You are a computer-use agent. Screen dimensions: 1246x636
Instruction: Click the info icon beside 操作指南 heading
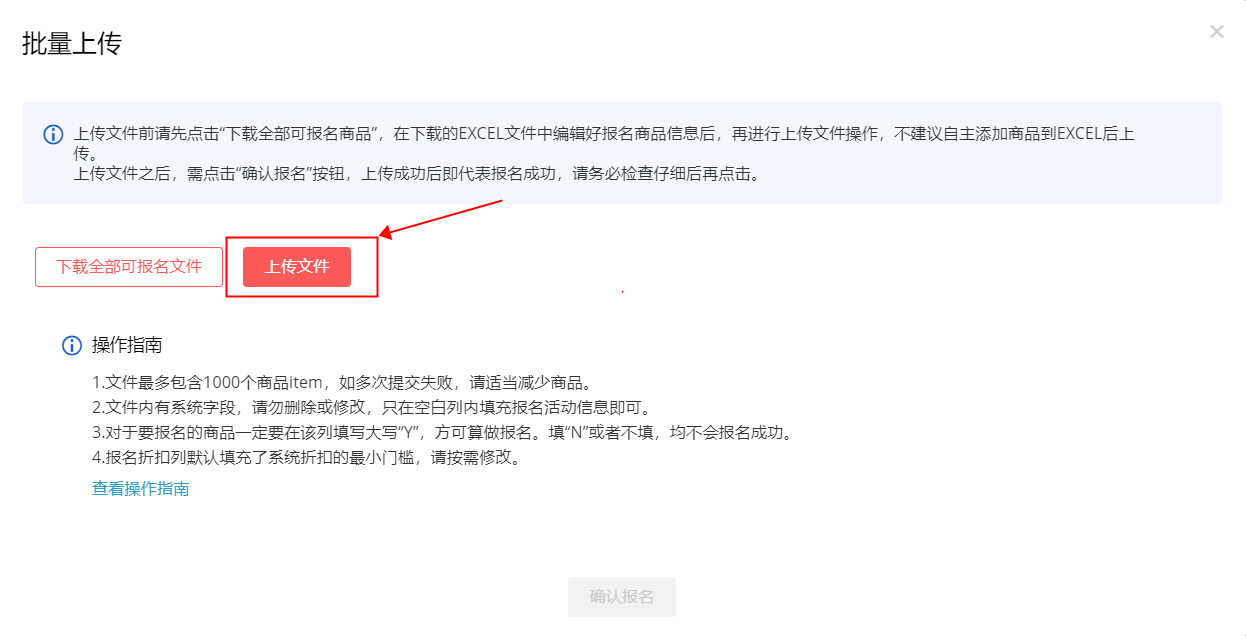point(72,345)
